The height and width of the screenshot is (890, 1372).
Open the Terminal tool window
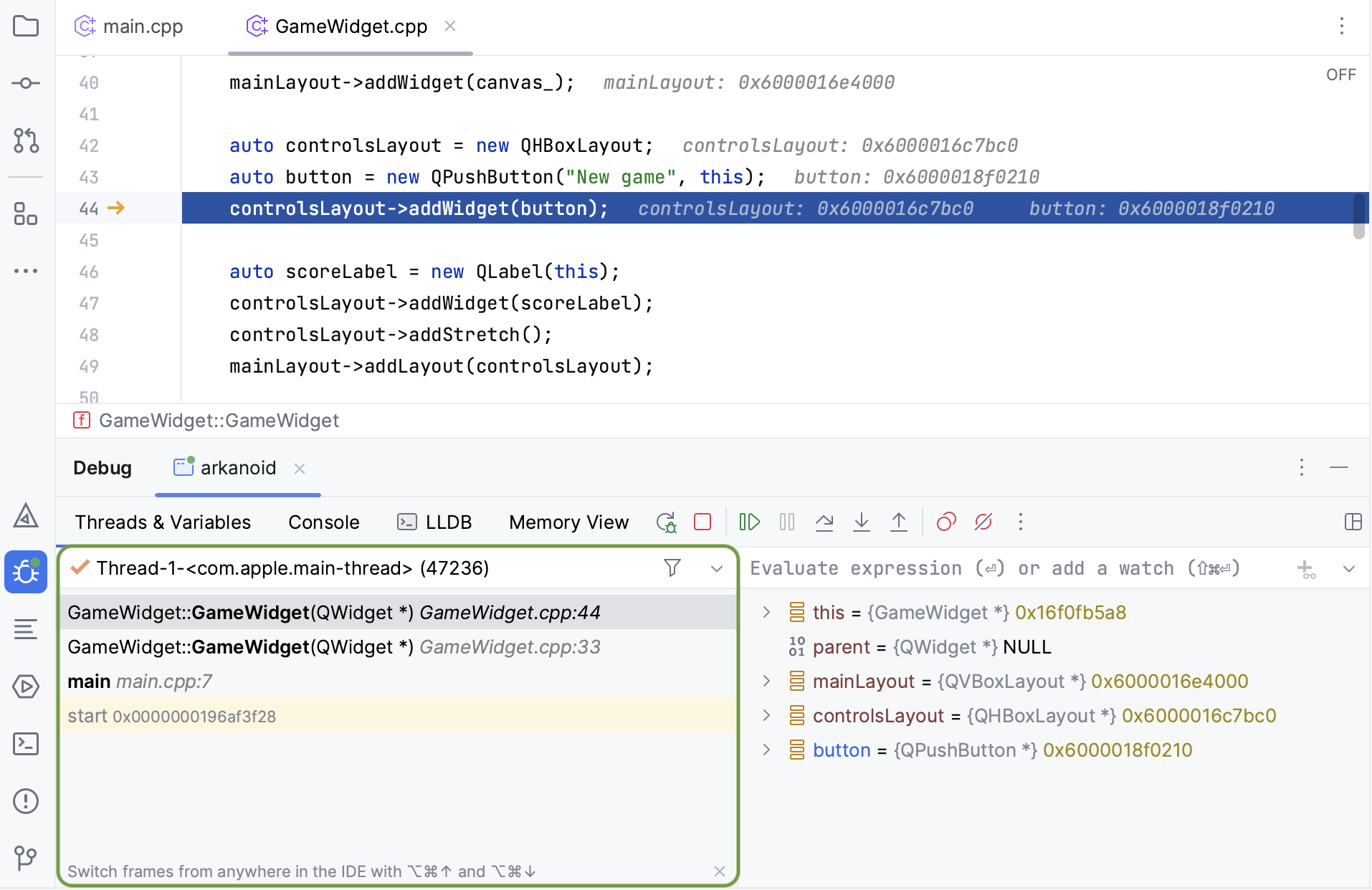point(26,744)
